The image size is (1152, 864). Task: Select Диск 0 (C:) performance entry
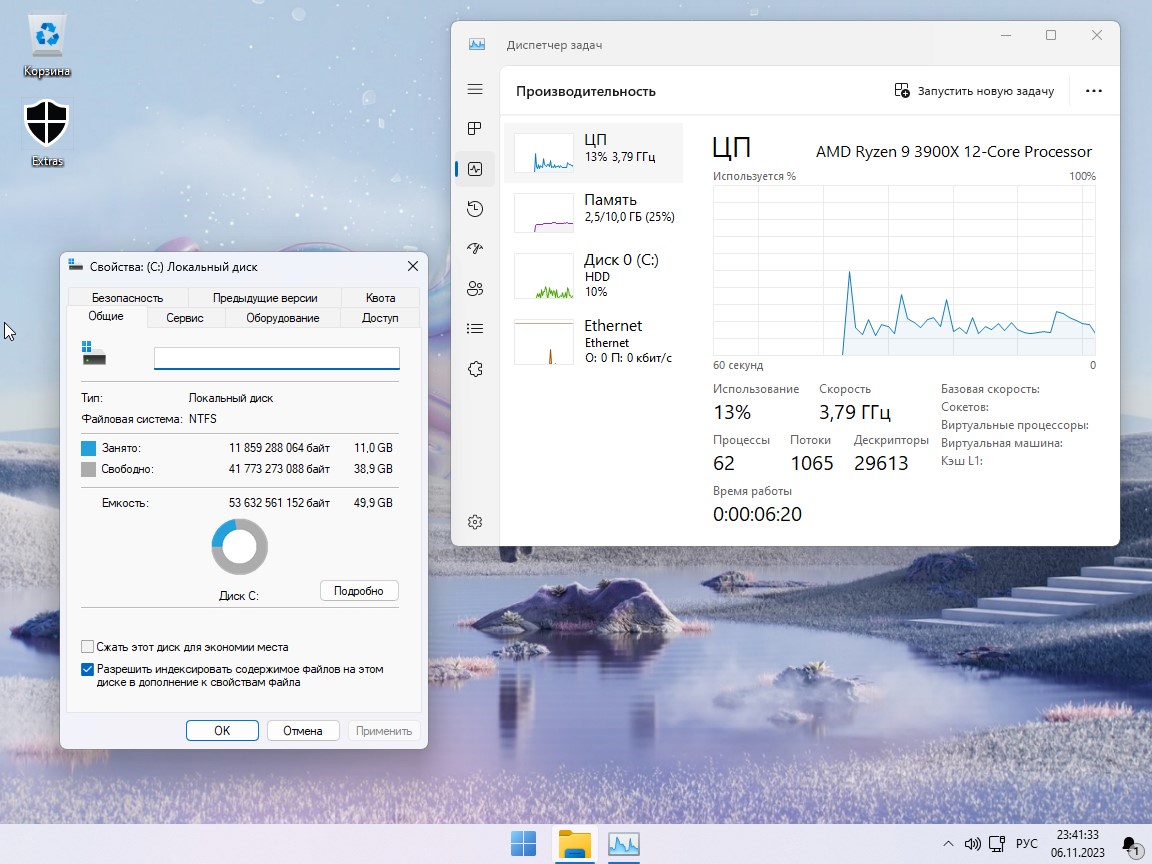point(594,276)
